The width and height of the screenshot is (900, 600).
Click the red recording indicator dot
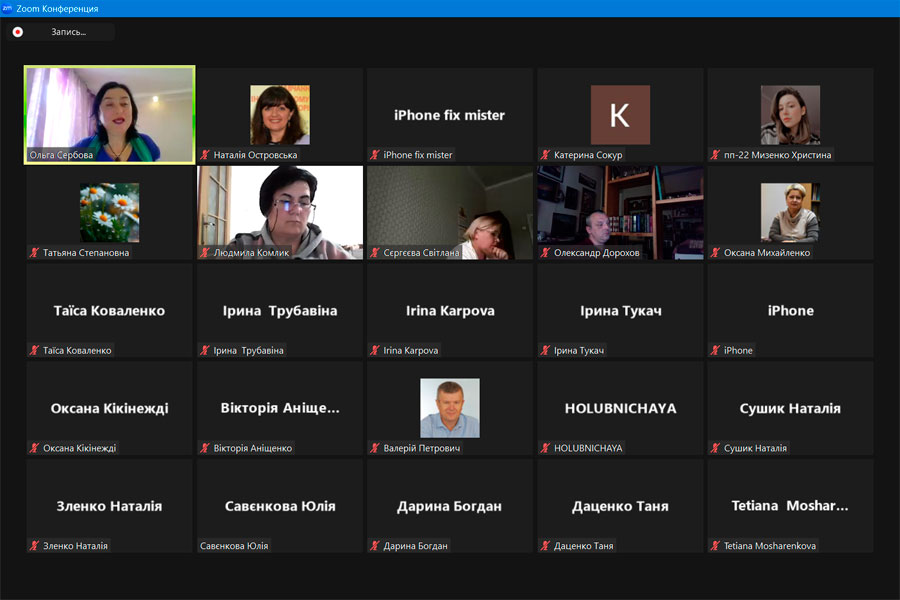pos(17,32)
